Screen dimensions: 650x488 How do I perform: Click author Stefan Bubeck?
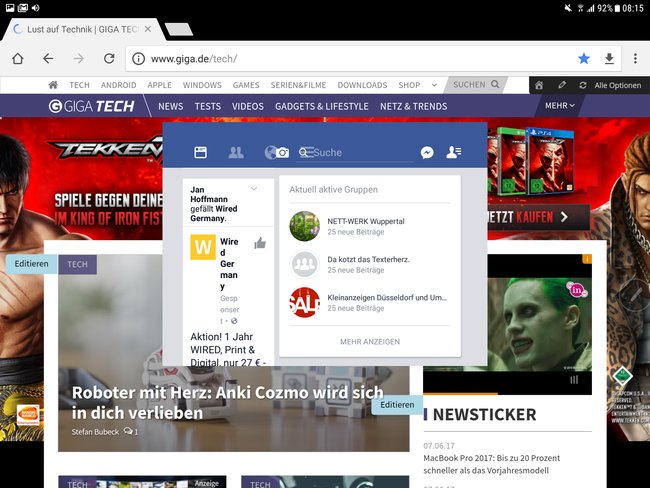[95, 432]
